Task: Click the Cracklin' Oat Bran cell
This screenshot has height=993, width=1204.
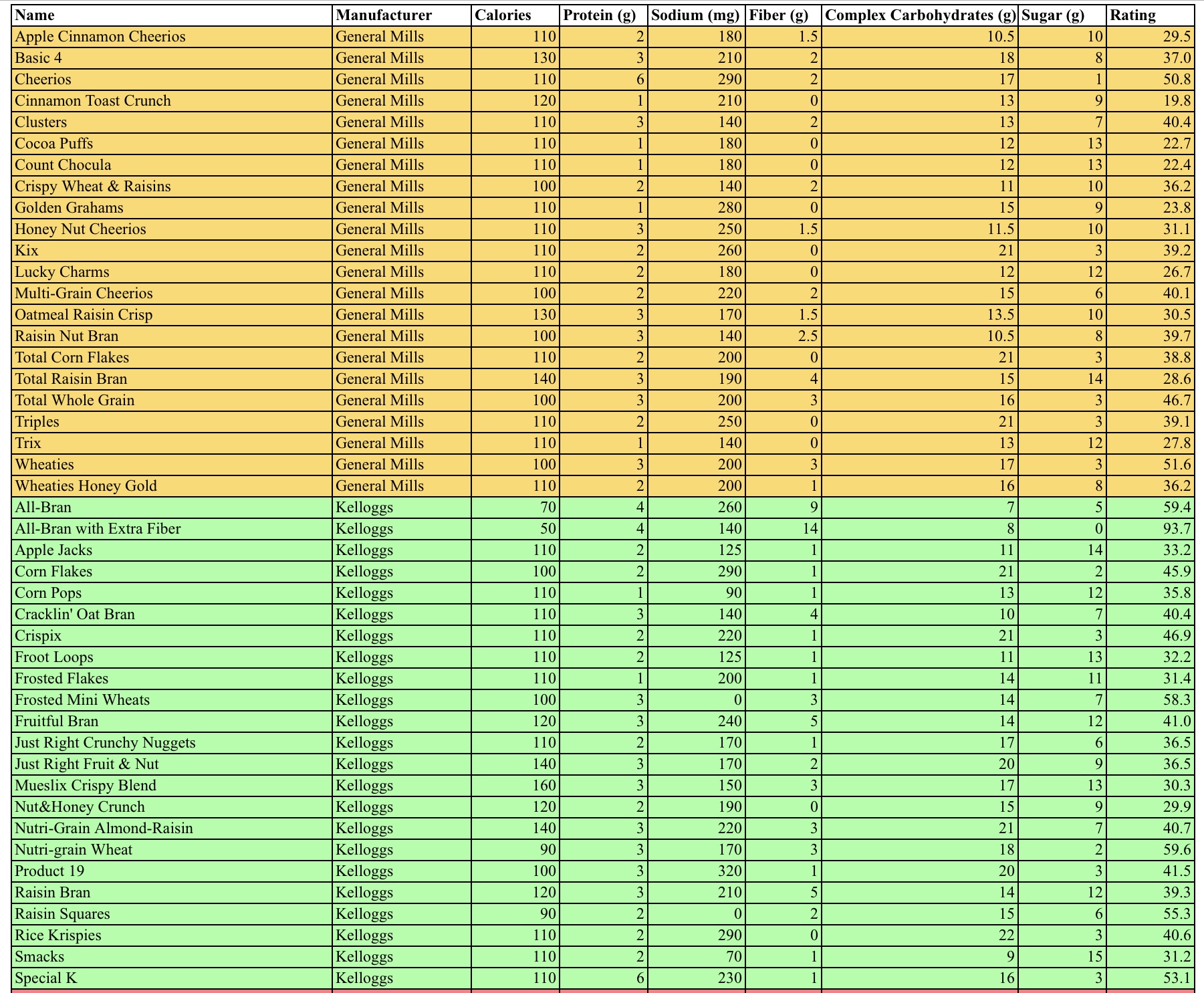Action: tap(172, 615)
